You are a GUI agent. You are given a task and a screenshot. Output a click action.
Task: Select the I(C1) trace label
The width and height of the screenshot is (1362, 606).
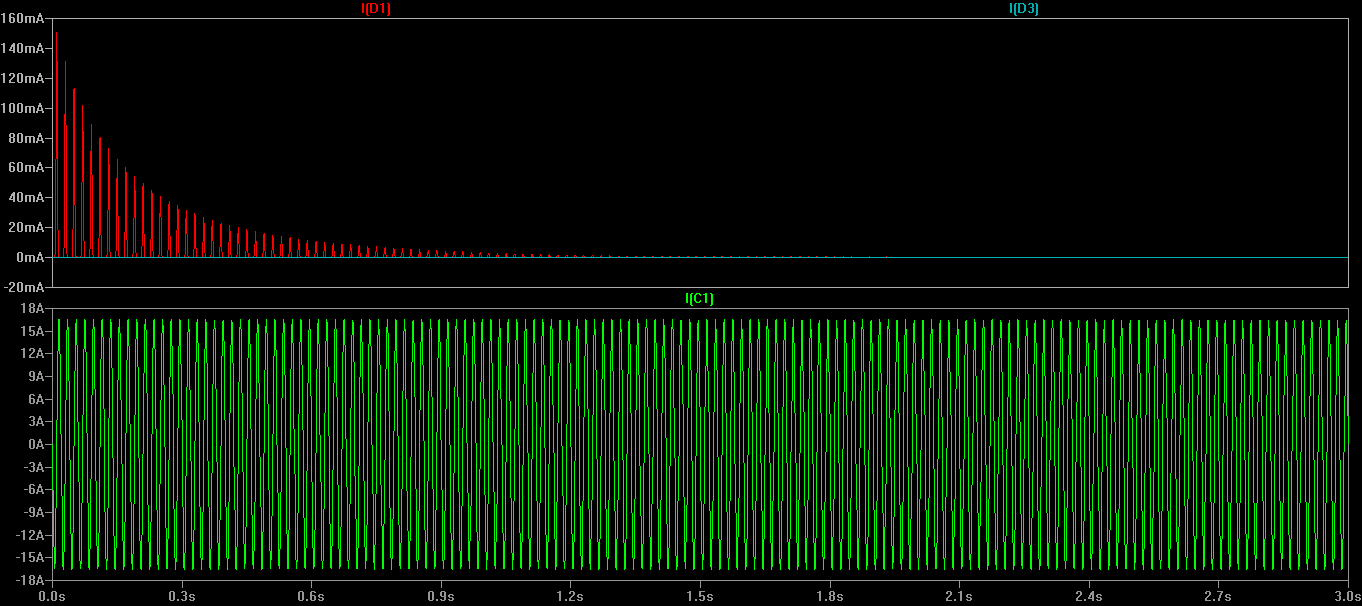[x=699, y=298]
